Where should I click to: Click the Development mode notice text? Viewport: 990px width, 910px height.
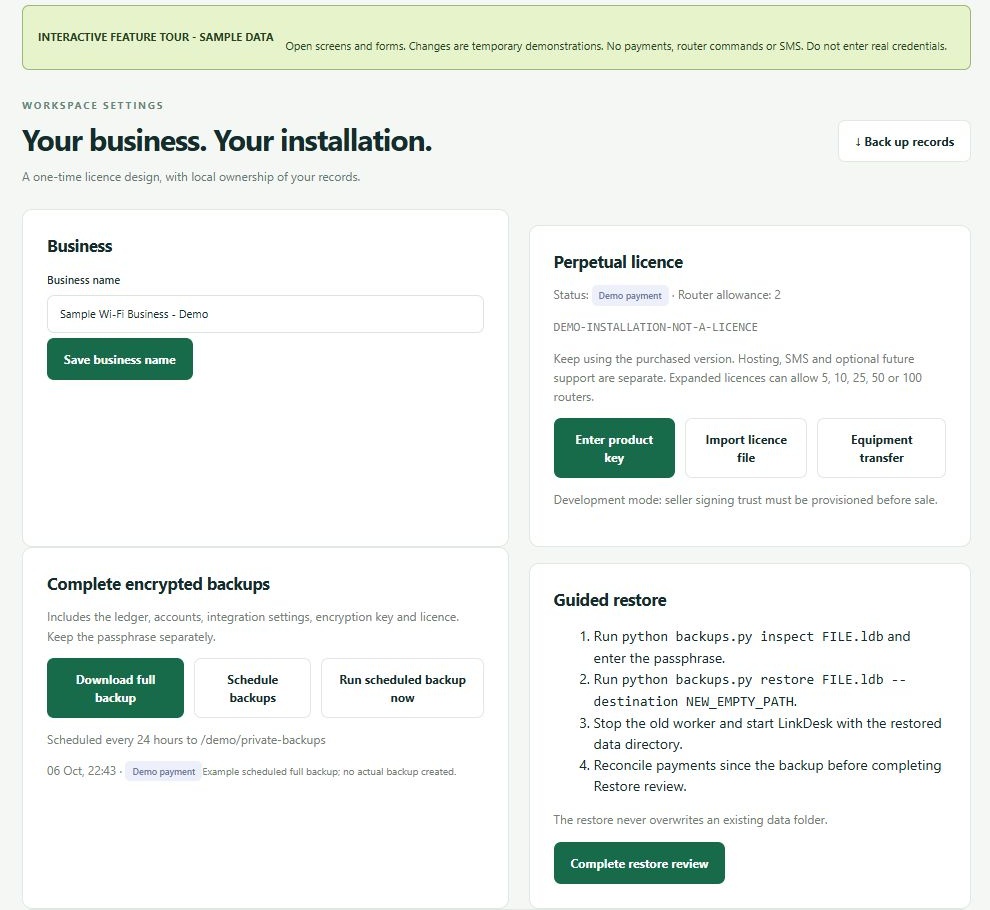pos(746,500)
